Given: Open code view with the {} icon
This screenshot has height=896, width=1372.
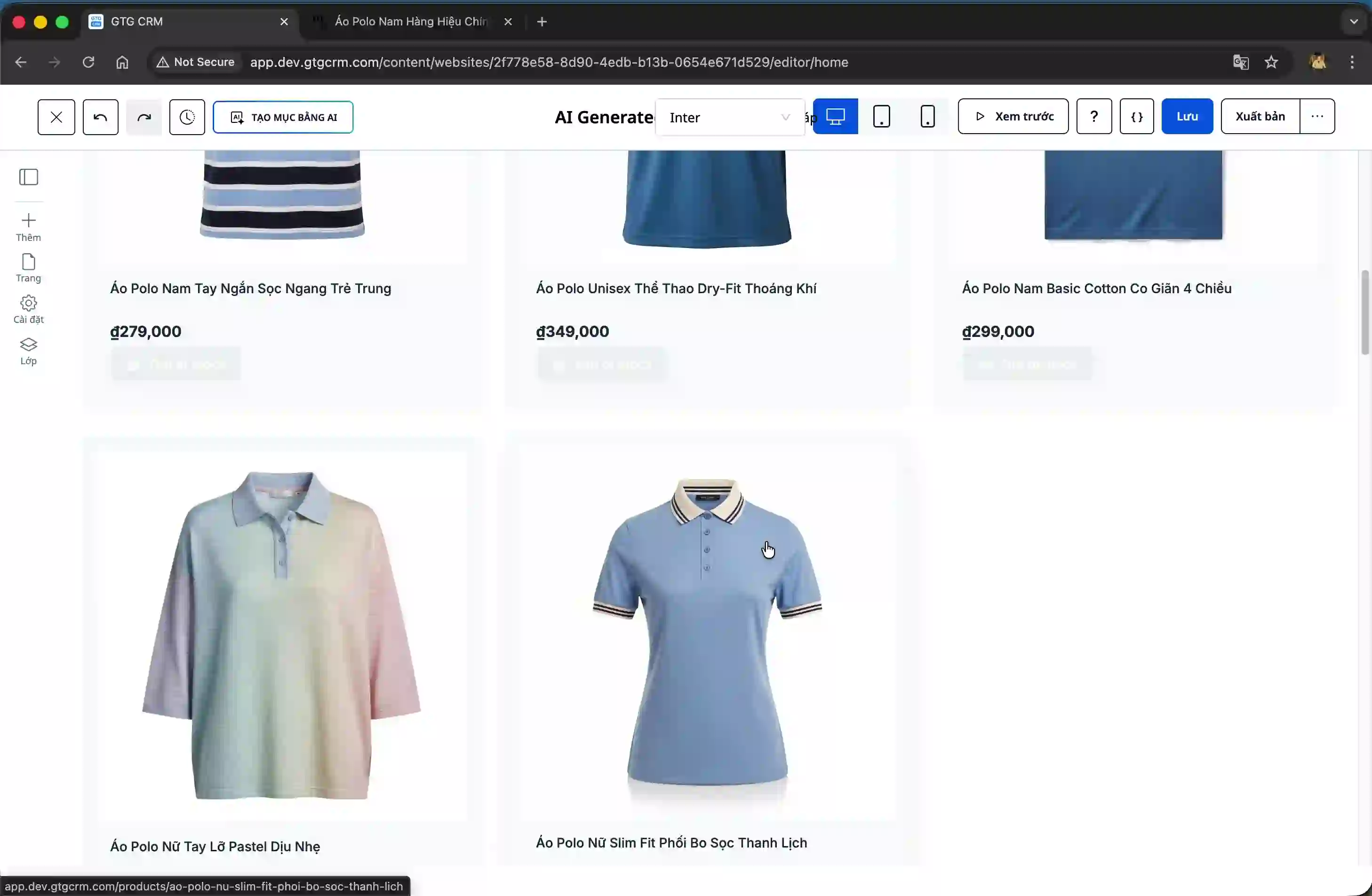Looking at the screenshot, I should pos(1136,116).
